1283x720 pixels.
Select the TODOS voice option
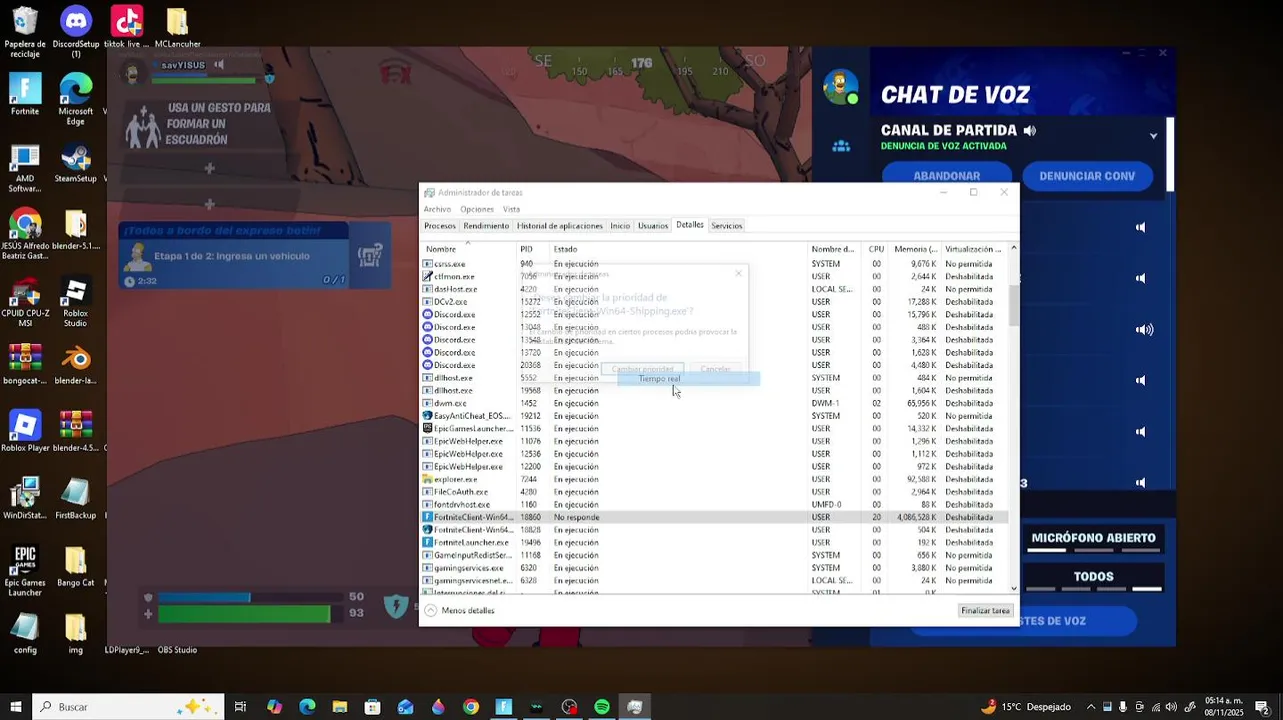(1093, 578)
